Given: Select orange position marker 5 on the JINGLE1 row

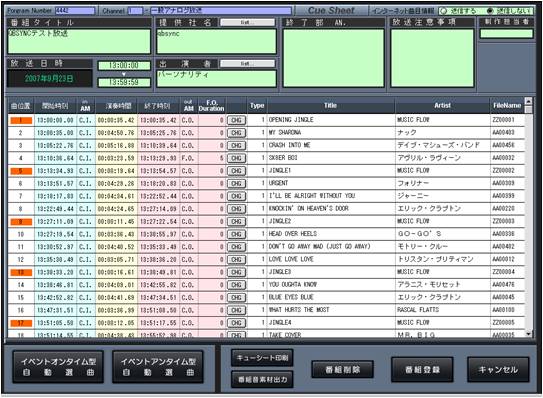Looking at the screenshot, I should click(21, 171).
